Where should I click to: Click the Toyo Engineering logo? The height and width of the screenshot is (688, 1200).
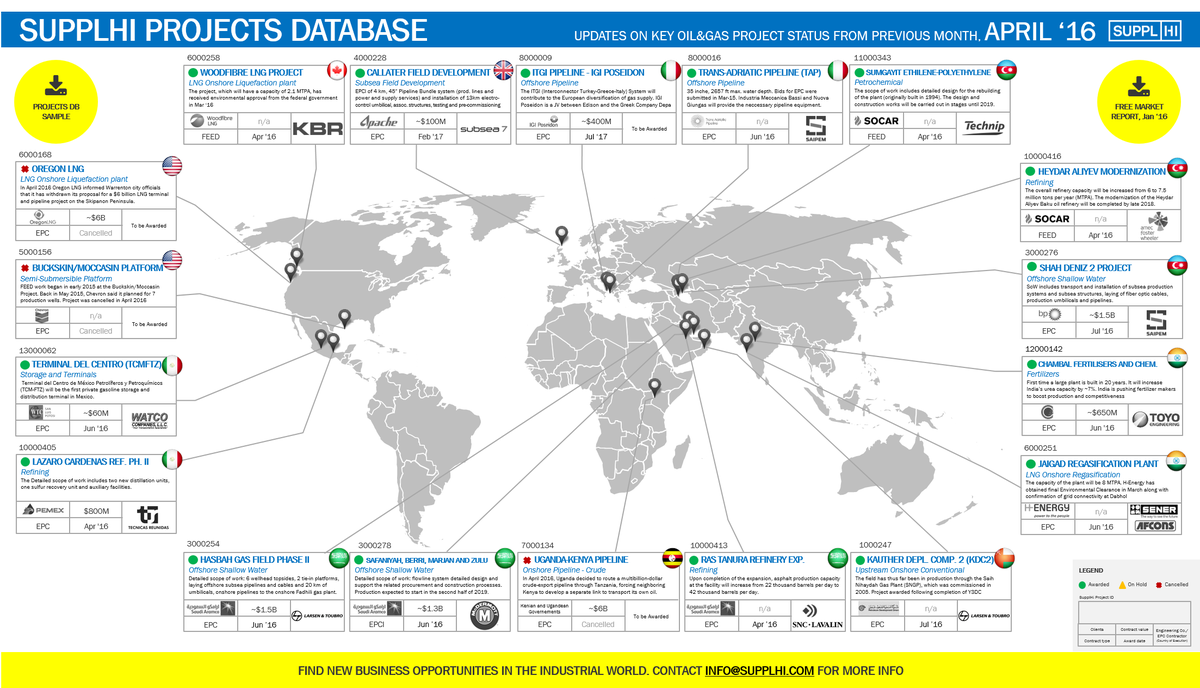click(1155, 420)
